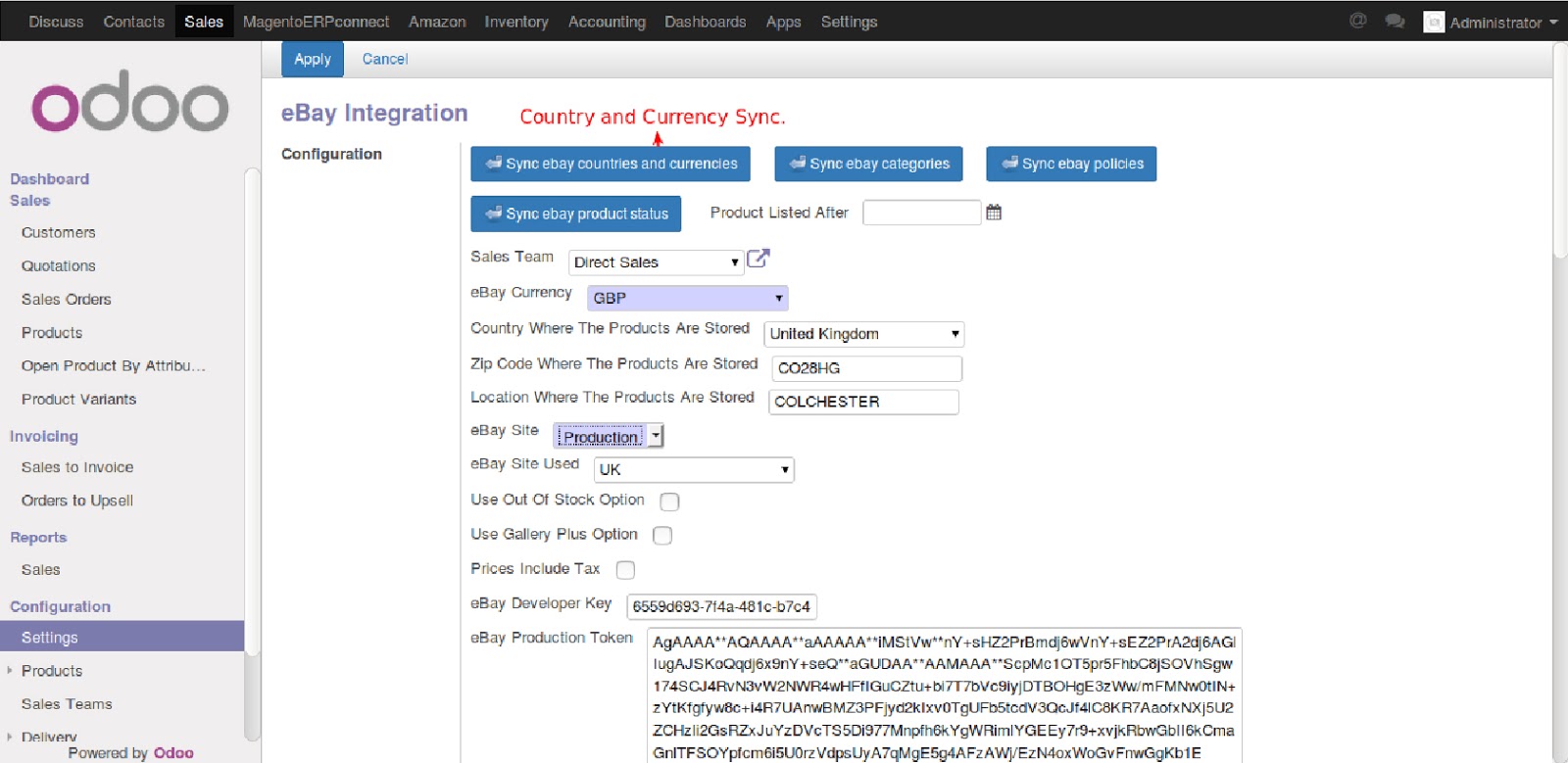Open Discuss menu
The width and height of the screenshot is (1568, 763).
click(x=56, y=22)
